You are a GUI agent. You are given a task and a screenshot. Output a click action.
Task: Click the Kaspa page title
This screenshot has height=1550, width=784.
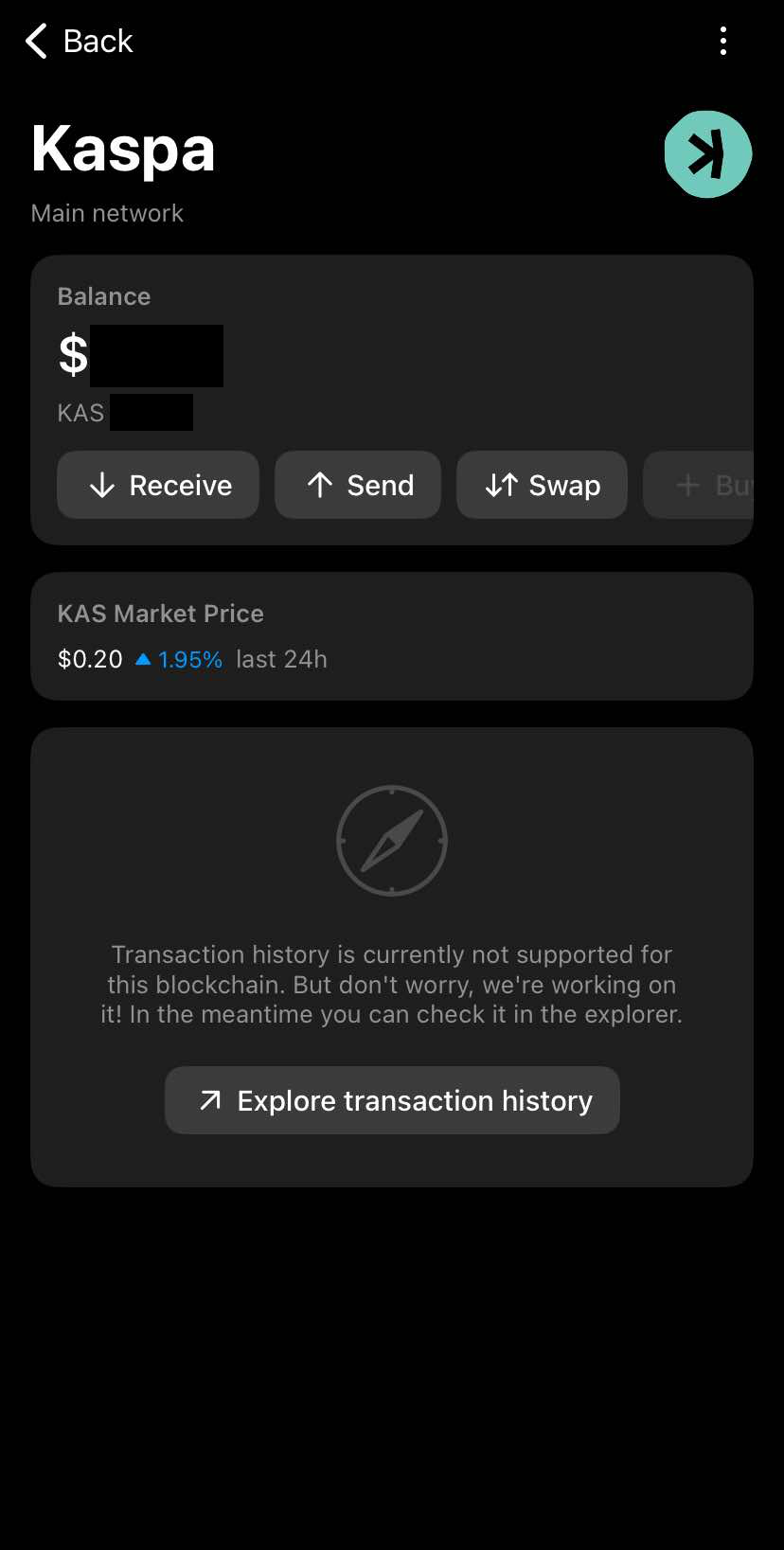click(123, 150)
